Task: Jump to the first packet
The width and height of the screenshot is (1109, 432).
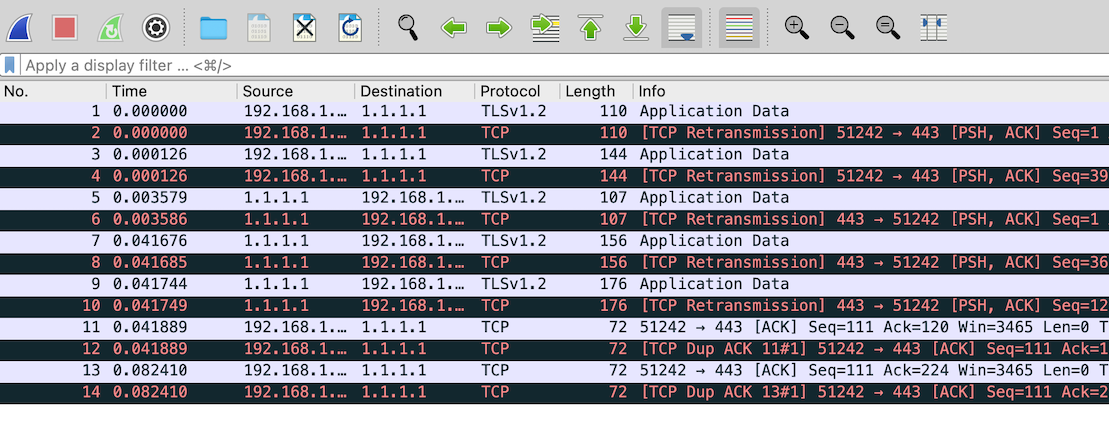Action: point(591,28)
